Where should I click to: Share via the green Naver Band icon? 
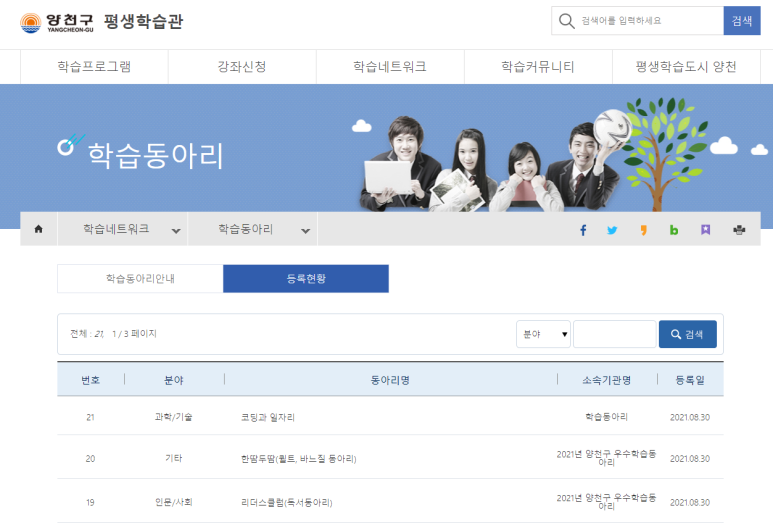674,230
